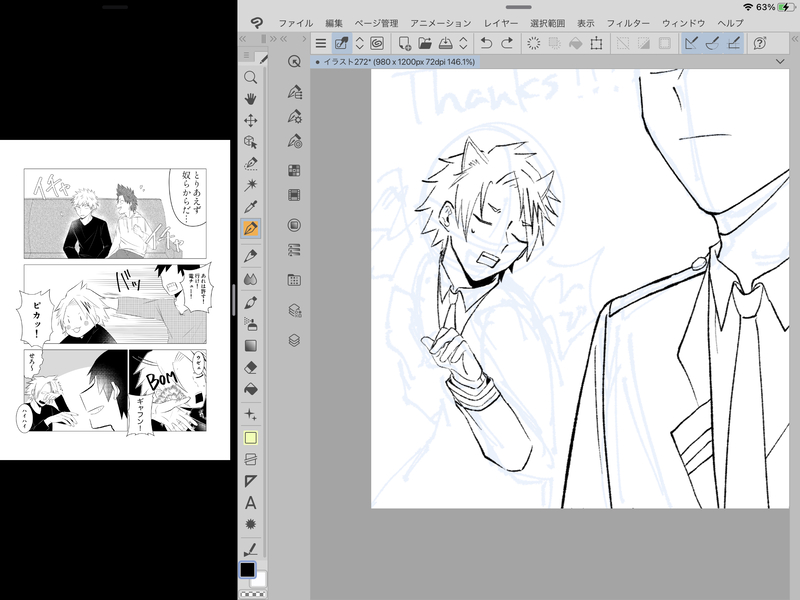Open the Sub Tool palette icon
The height and width of the screenshot is (600, 800).
point(294,92)
